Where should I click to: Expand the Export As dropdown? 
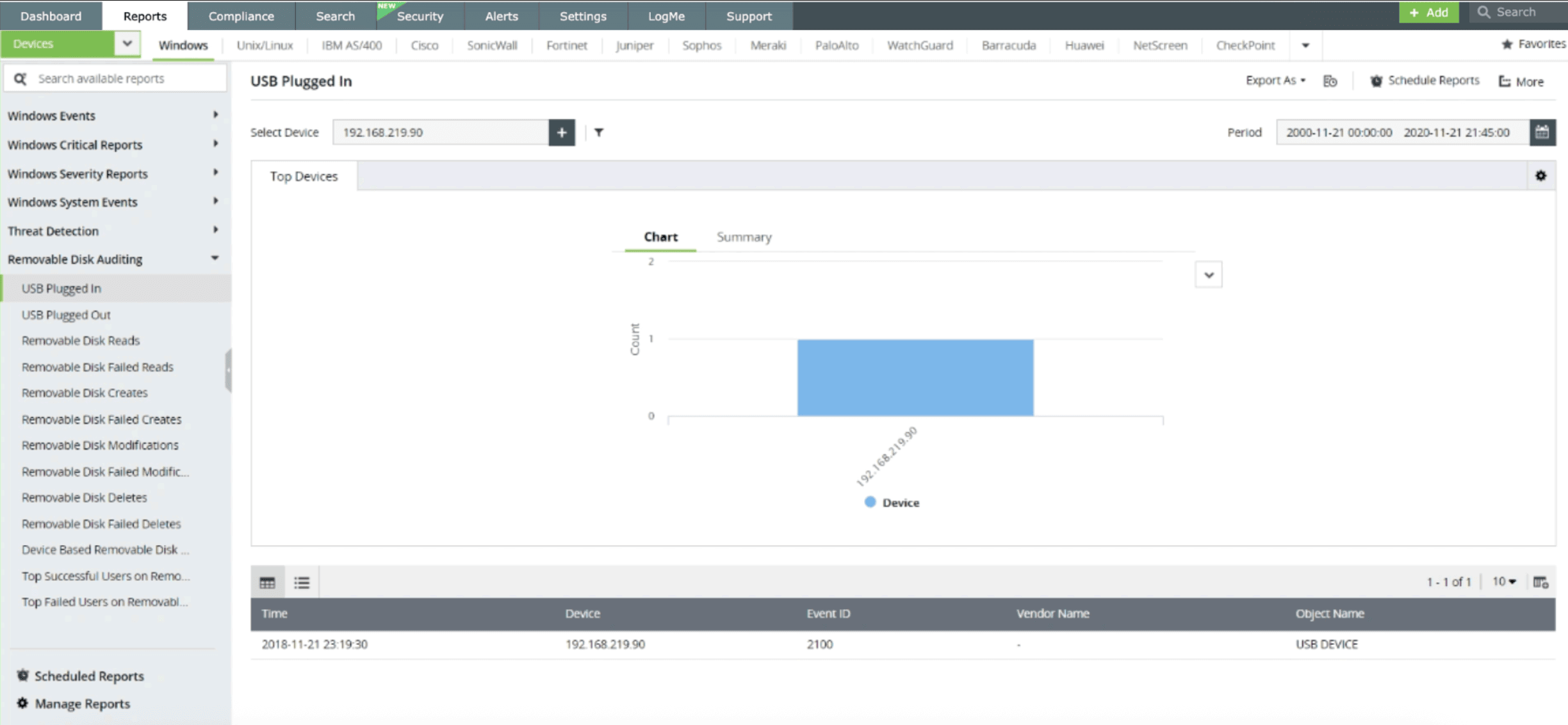pyautogui.click(x=1275, y=81)
